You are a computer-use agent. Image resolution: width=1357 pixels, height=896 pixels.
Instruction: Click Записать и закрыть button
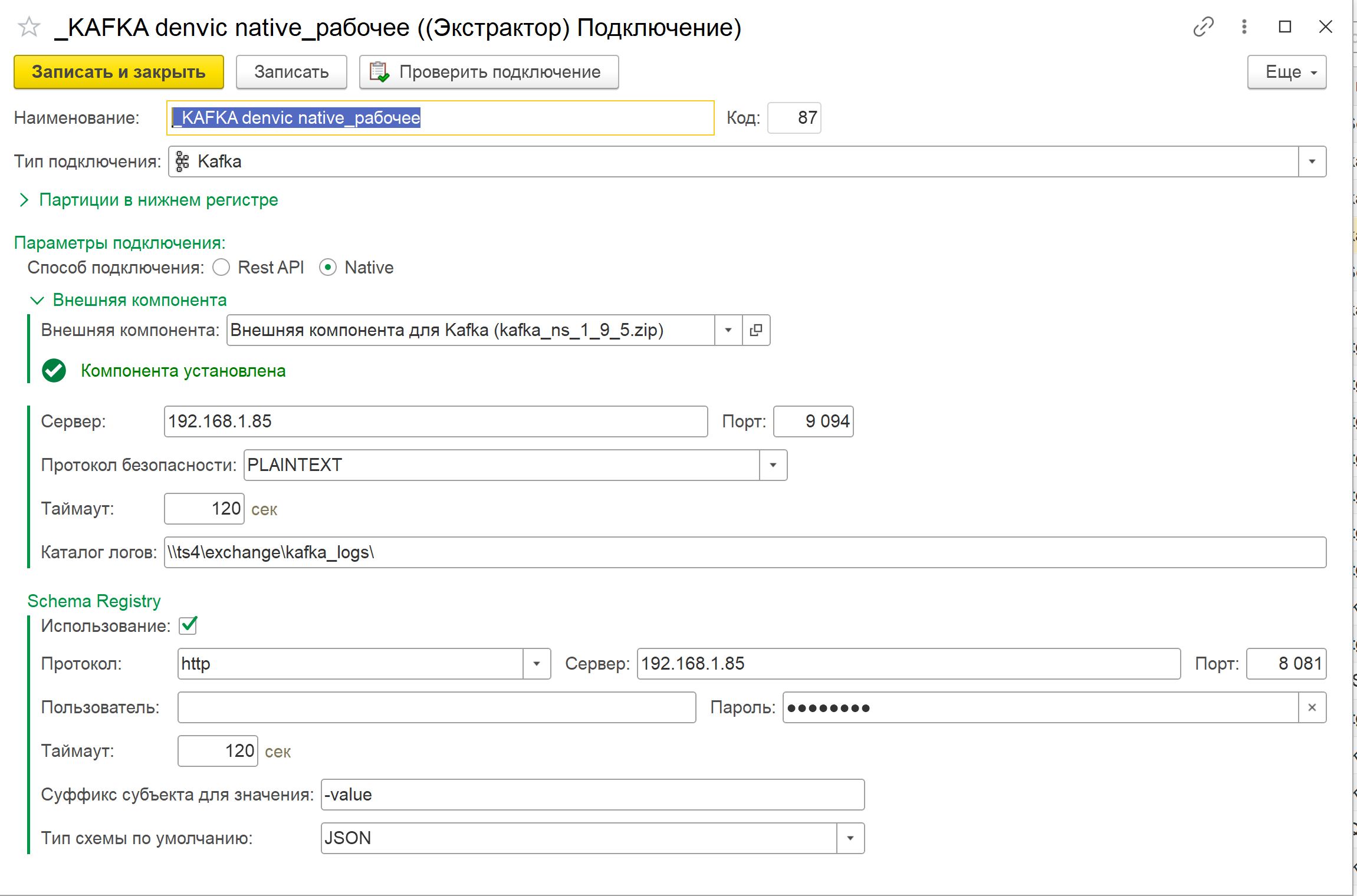[119, 72]
